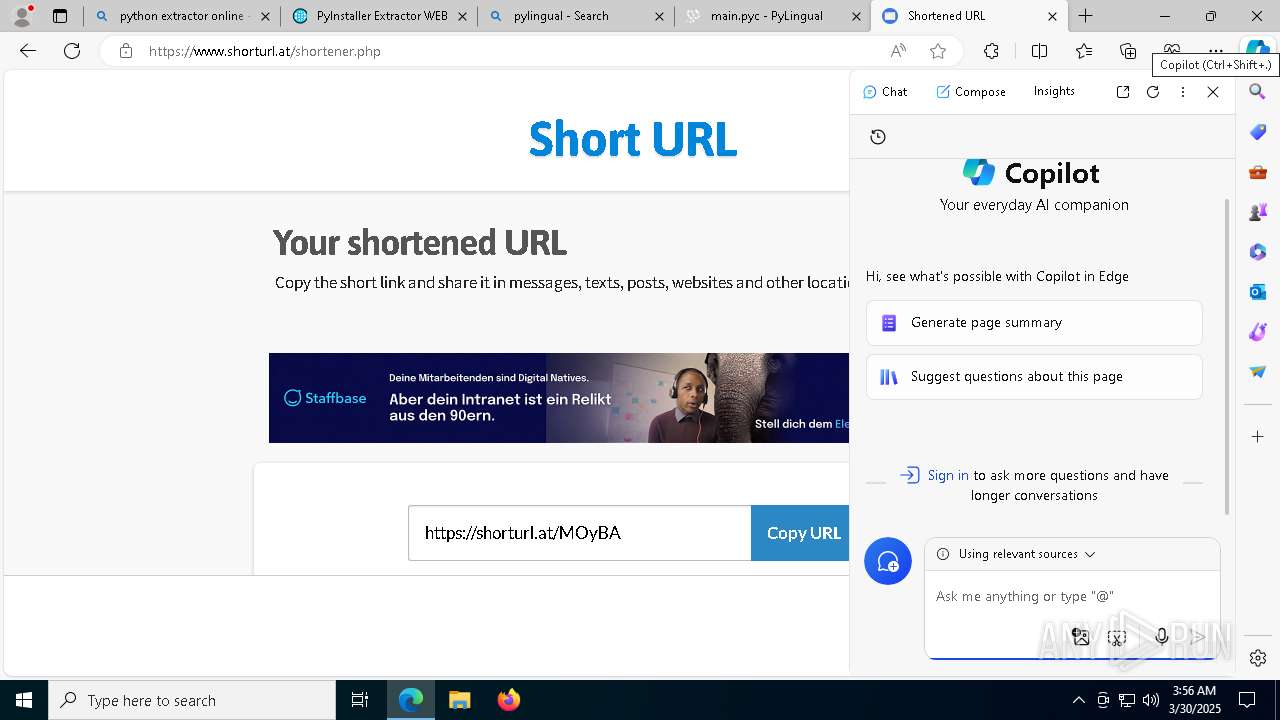Open the Staffbase banner advertisement
The image size is (1280, 720).
[559, 398]
